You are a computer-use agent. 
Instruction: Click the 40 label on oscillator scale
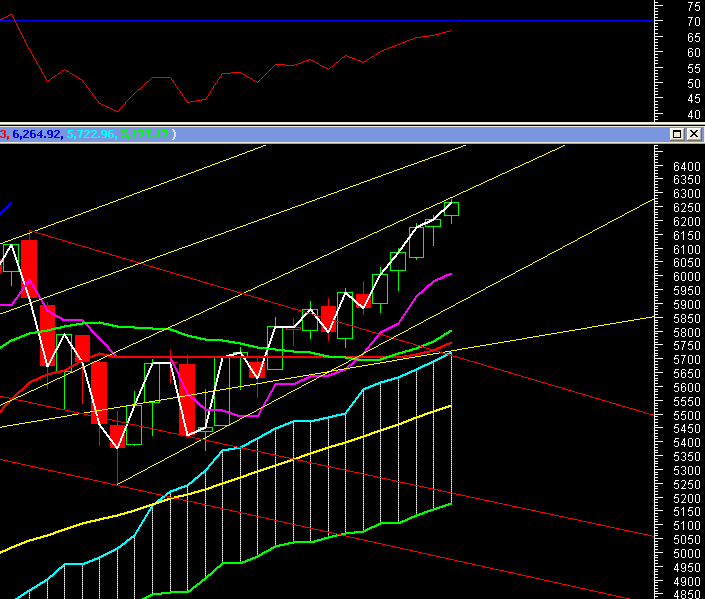coord(694,115)
